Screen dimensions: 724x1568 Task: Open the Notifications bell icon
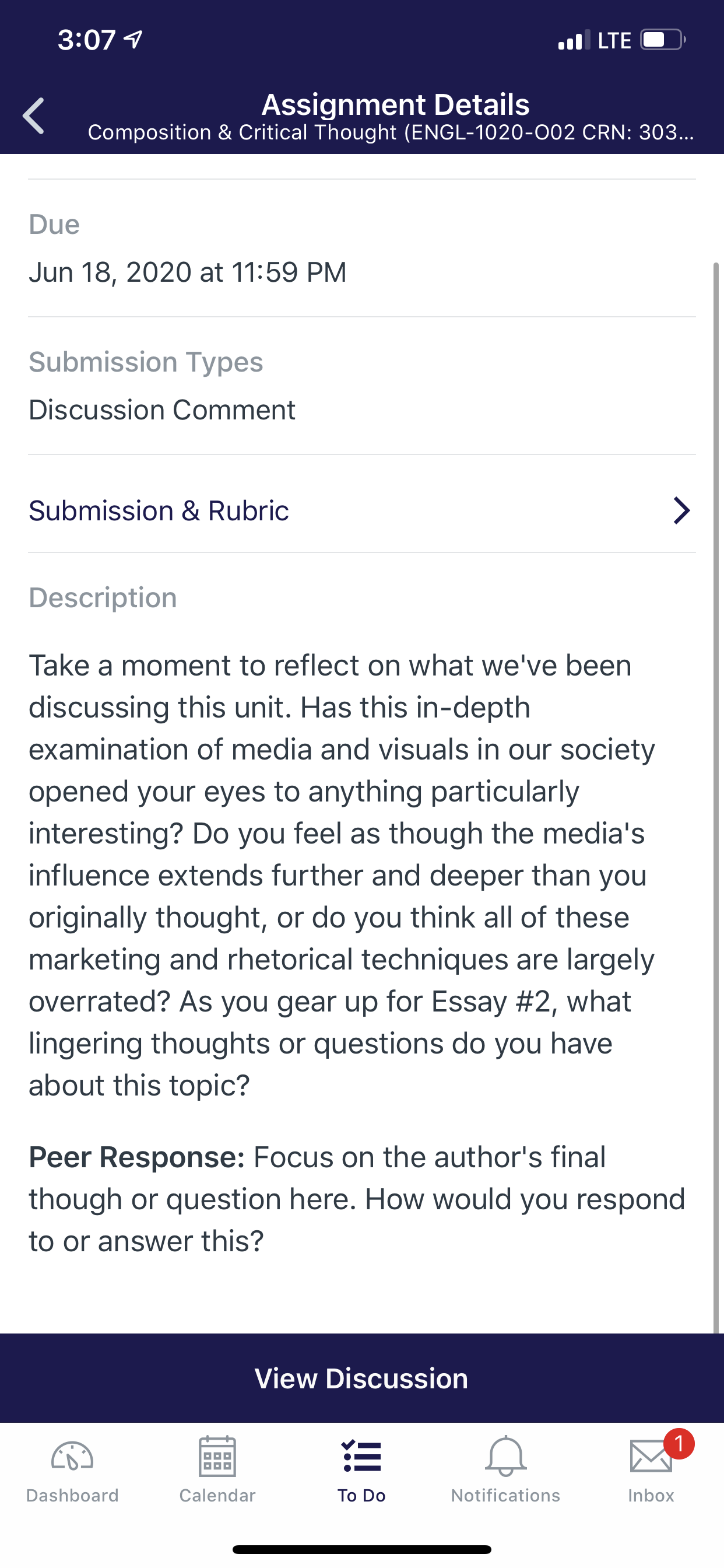tap(505, 1456)
